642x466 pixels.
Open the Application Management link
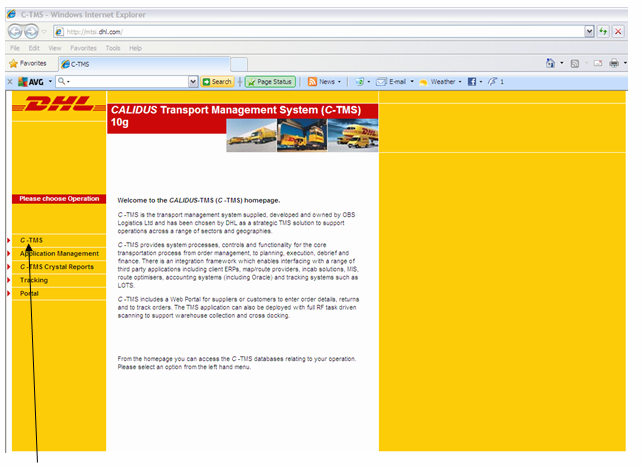coord(59,254)
